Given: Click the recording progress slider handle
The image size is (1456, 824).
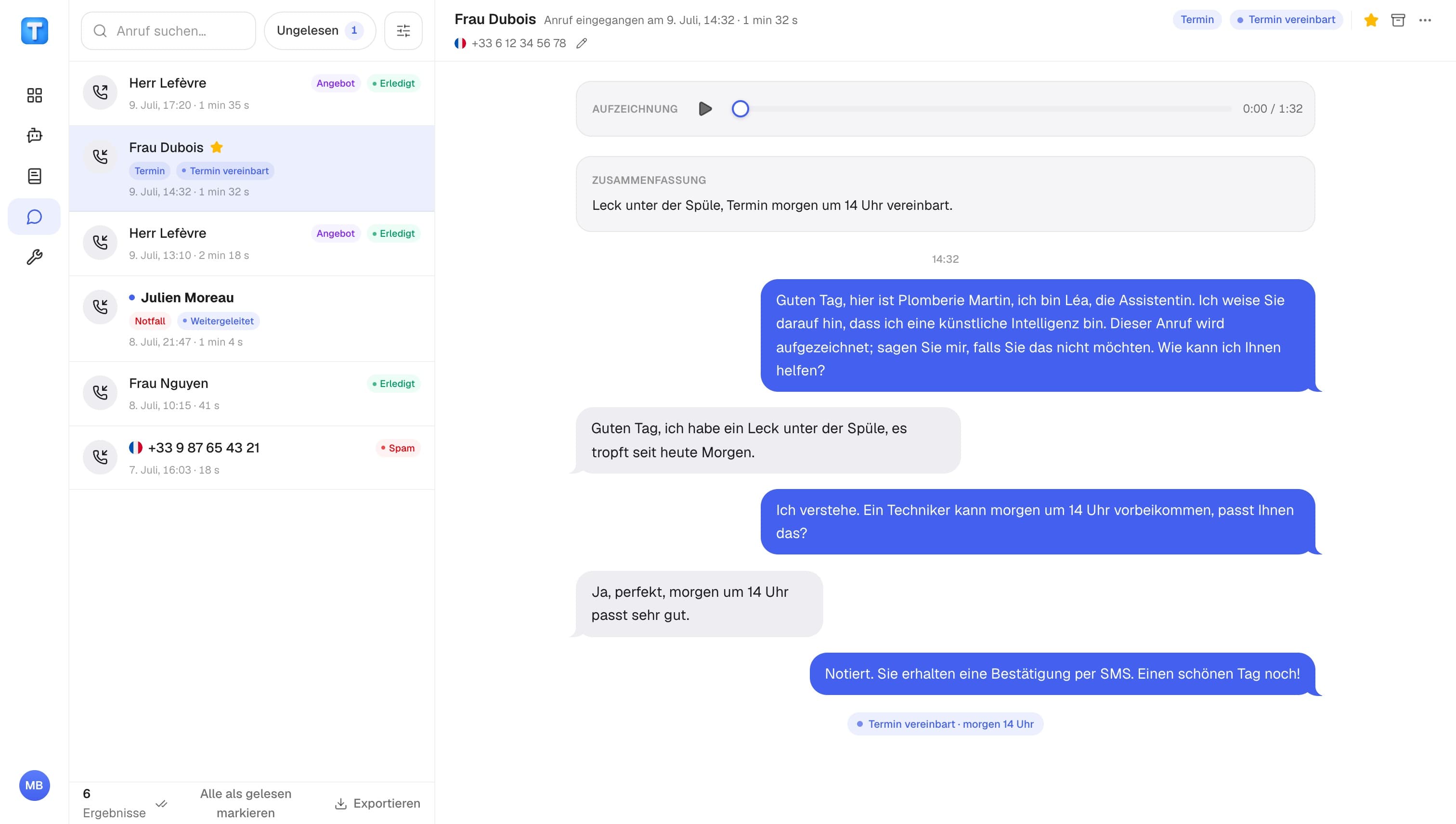Looking at the screenshot, I should [x=740, y=109].
